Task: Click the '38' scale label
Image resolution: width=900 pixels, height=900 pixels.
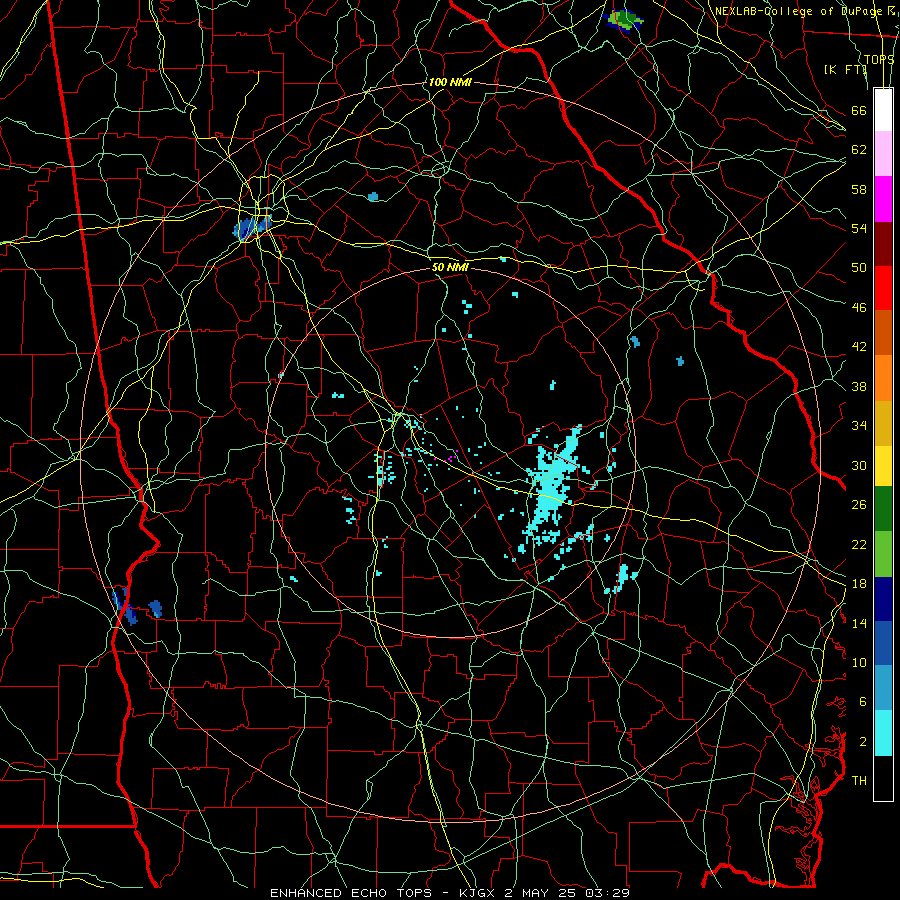Action: pyautogui.click(x=859, y=386)
